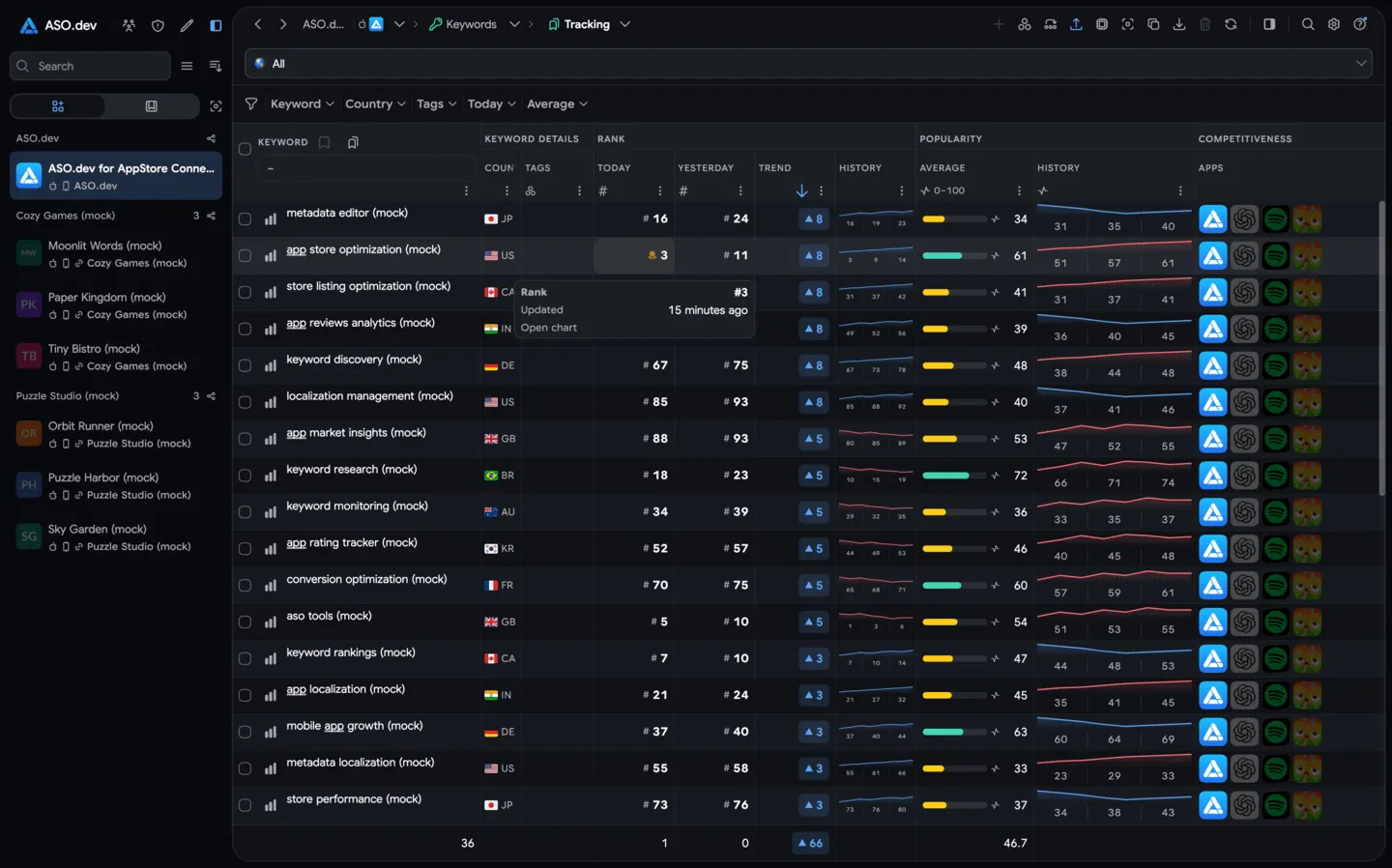Click the upload share toolbar icon
The image size is (1392, 868).
click(x=1076, y=24)
